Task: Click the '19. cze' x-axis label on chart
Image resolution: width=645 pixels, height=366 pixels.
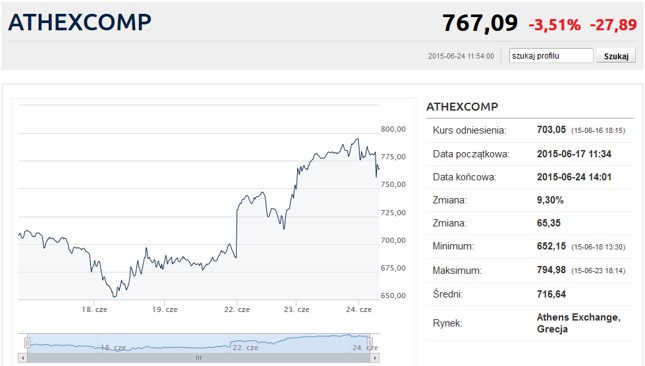Action: coord(165,309)
